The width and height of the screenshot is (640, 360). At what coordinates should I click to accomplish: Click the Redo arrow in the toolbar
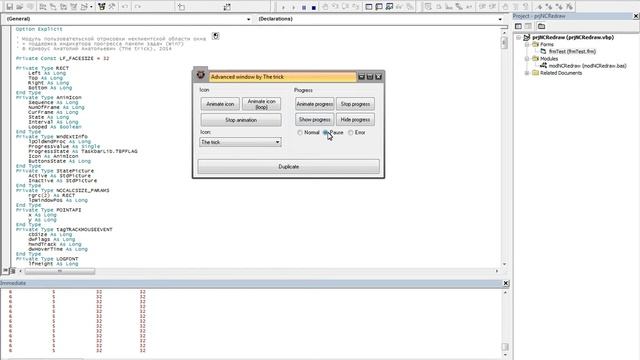click(x=138, y=7)
